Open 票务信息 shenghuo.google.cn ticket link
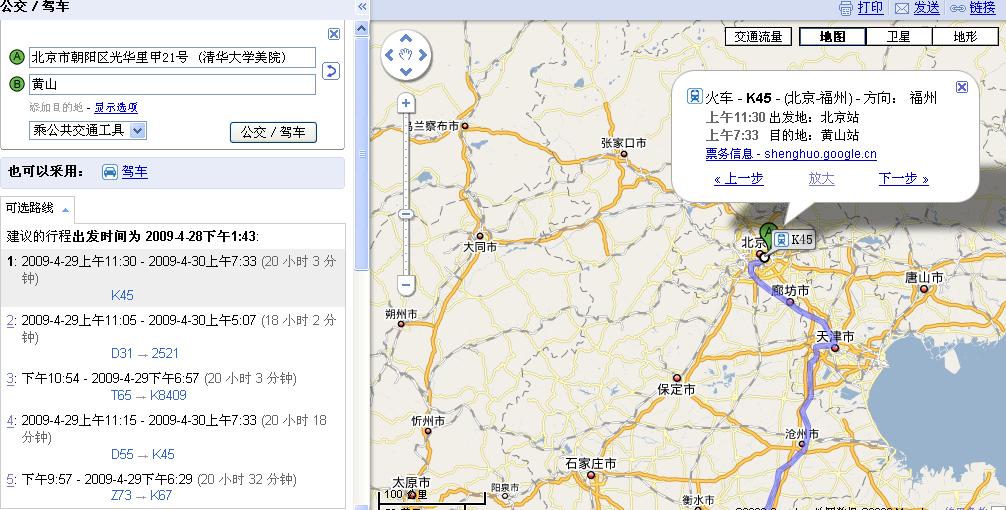This screenshot has width=1006, height=510. point(791,154)
